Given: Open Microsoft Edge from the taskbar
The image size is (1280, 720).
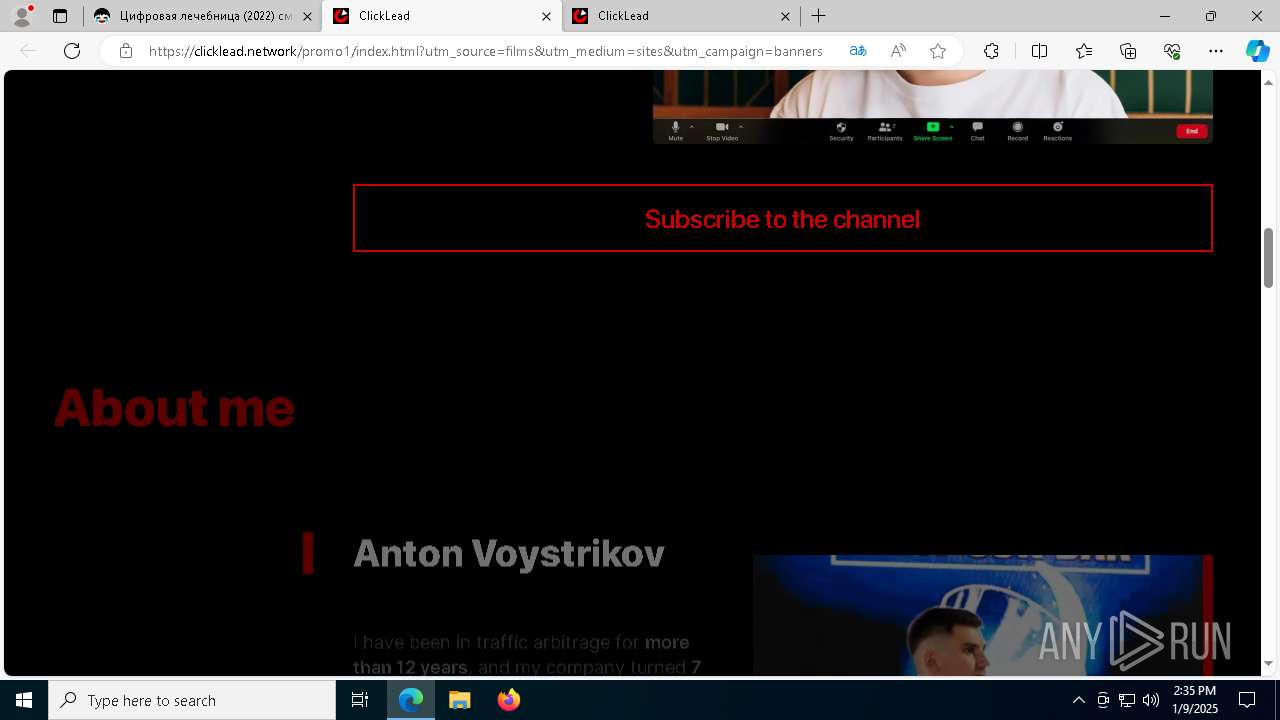Looking at the screenshot, I should pos(411,700).
